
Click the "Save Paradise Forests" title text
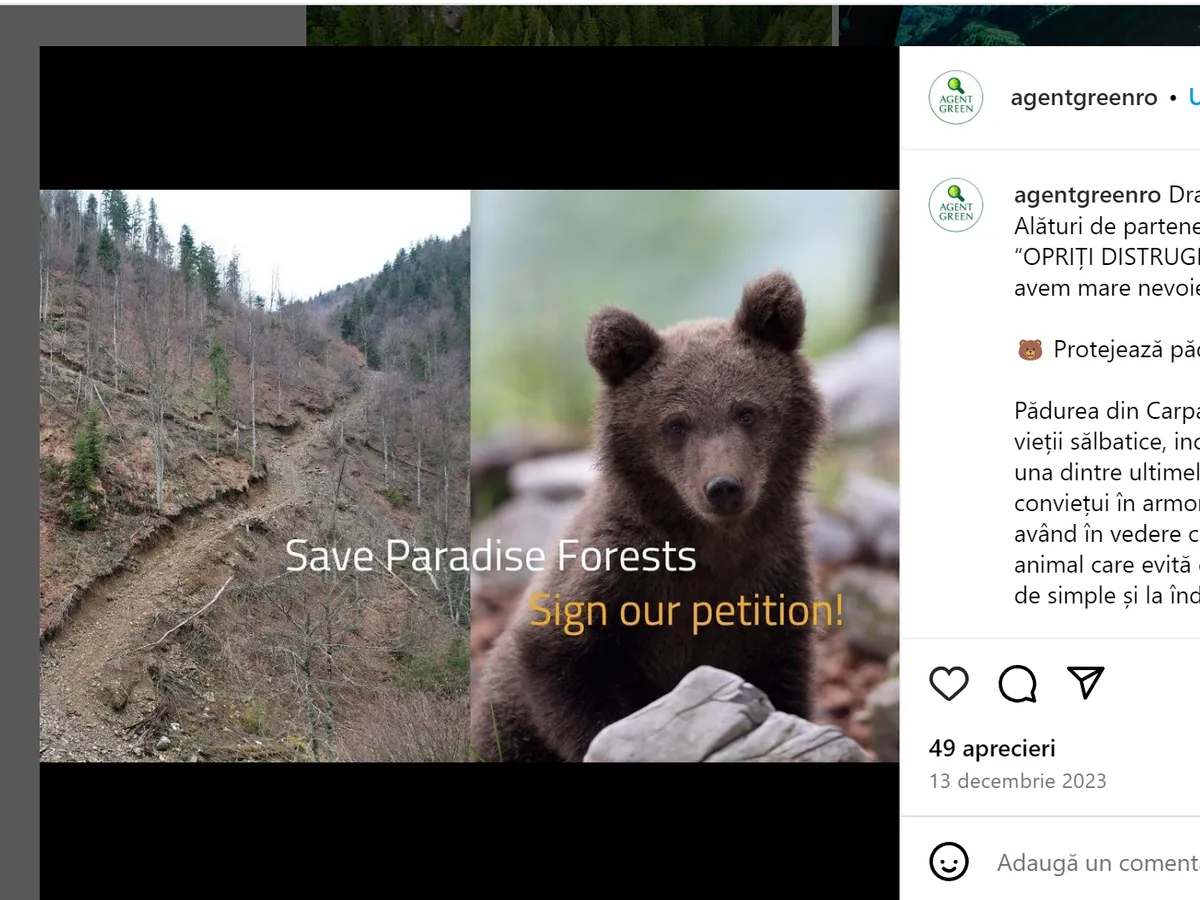click(490, 556)
